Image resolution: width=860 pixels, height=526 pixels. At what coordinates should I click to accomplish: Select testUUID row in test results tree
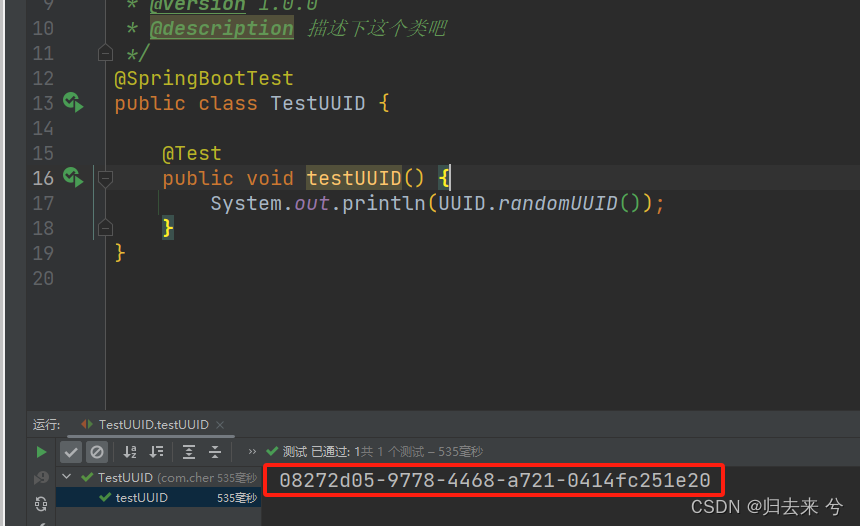tap(159, 497)
